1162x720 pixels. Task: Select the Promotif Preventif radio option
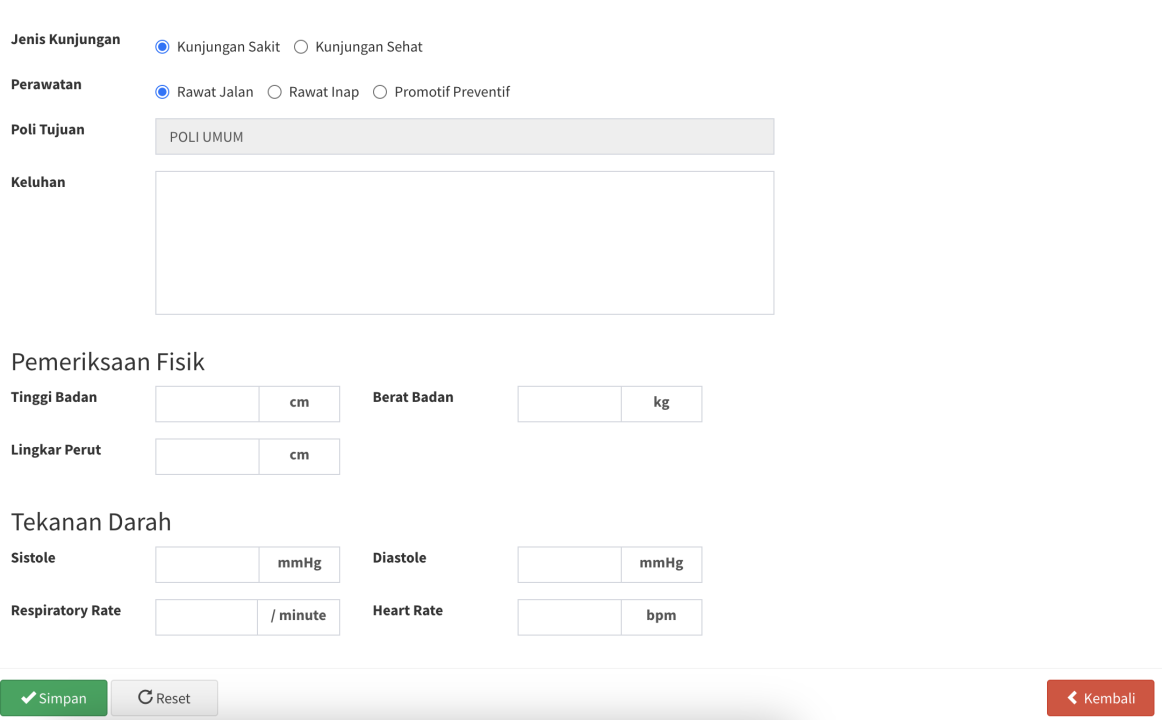click(x=380, y=92)
